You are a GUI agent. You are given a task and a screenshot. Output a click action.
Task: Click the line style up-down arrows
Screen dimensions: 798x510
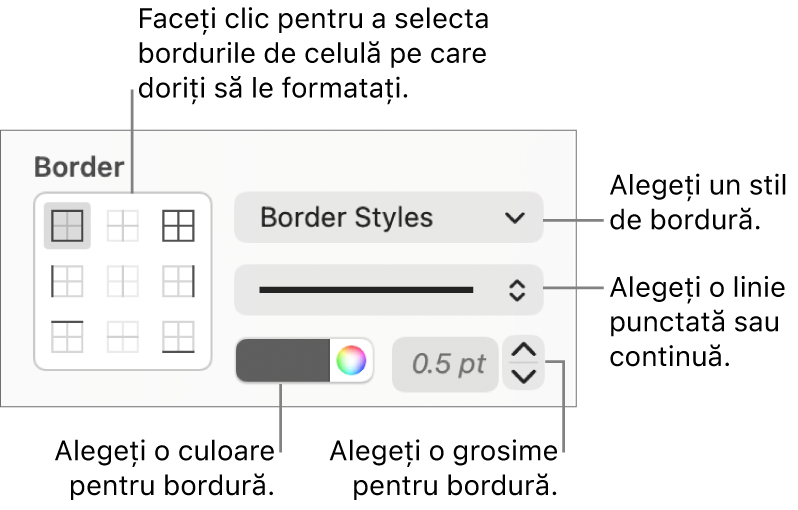pos(517,291)
